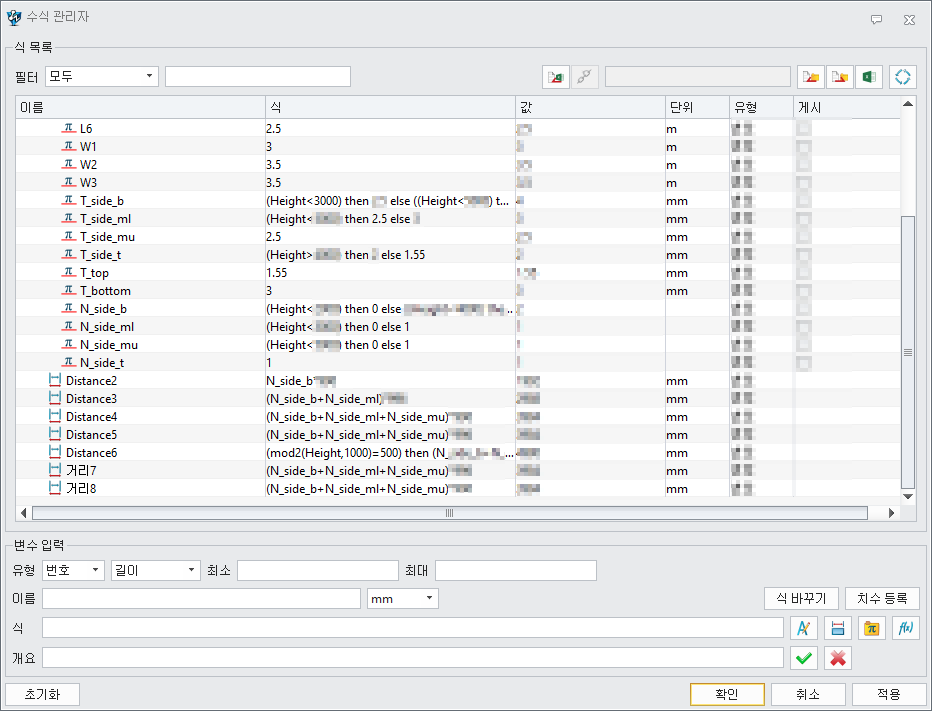Open the 필터 dropdown showing 모두
Viewport: 932px width, 711px height.
point(102,77)
